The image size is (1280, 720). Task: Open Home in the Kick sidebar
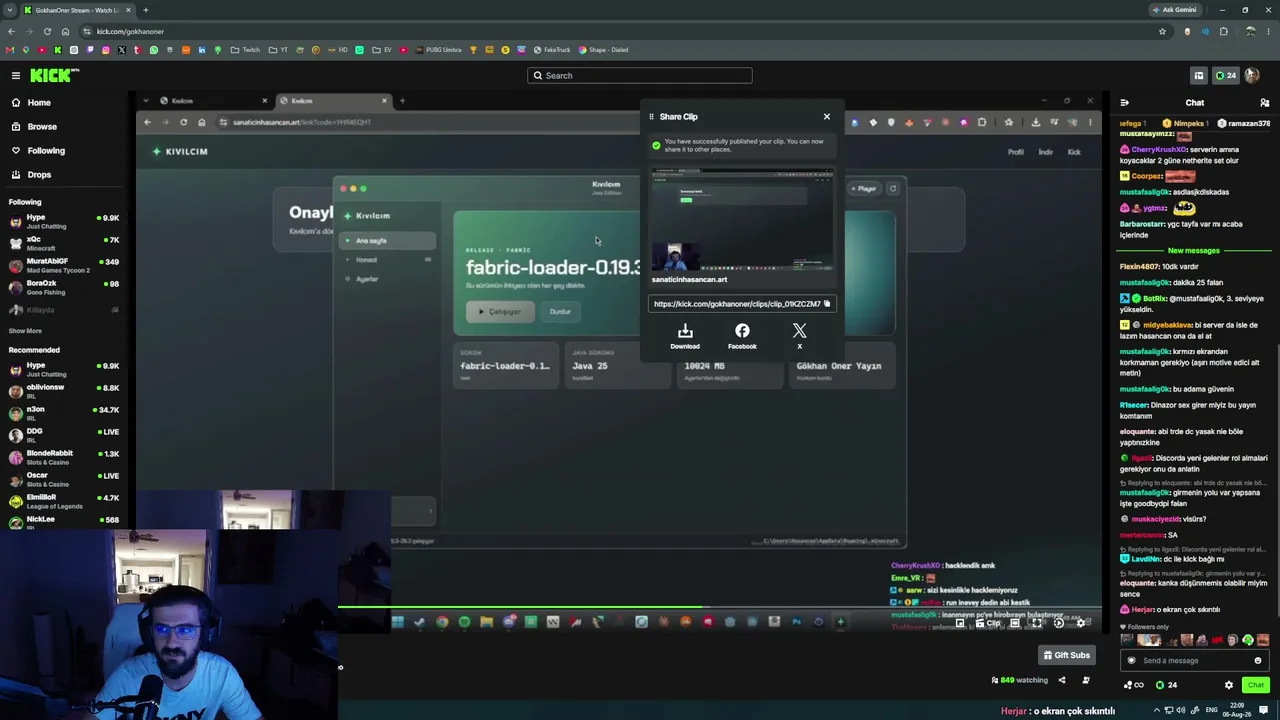(x=64, y=102)
